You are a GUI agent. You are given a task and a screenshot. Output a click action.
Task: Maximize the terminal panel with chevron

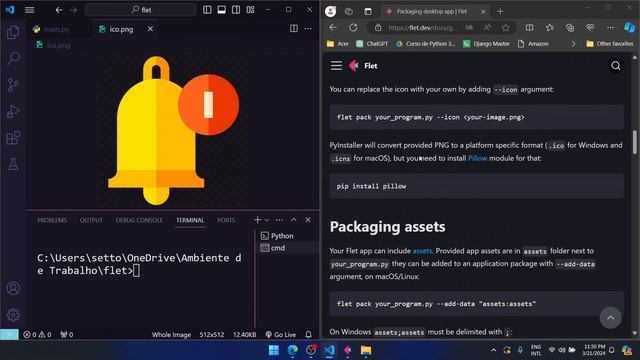(293, 220)
